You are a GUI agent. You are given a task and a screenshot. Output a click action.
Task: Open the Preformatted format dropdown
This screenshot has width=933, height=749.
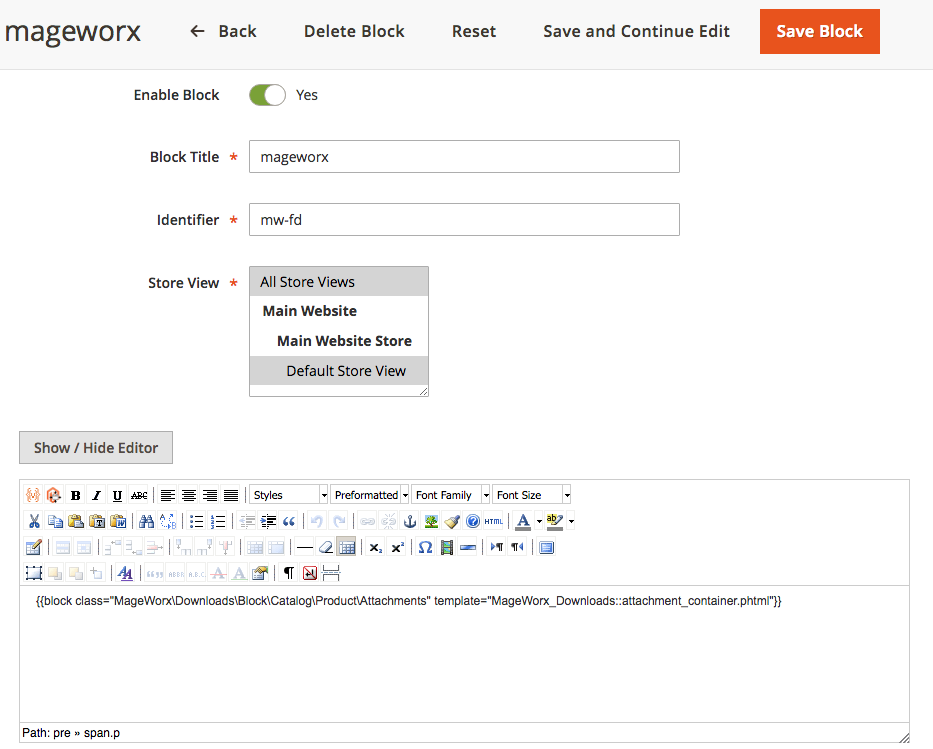coord(370,495)
